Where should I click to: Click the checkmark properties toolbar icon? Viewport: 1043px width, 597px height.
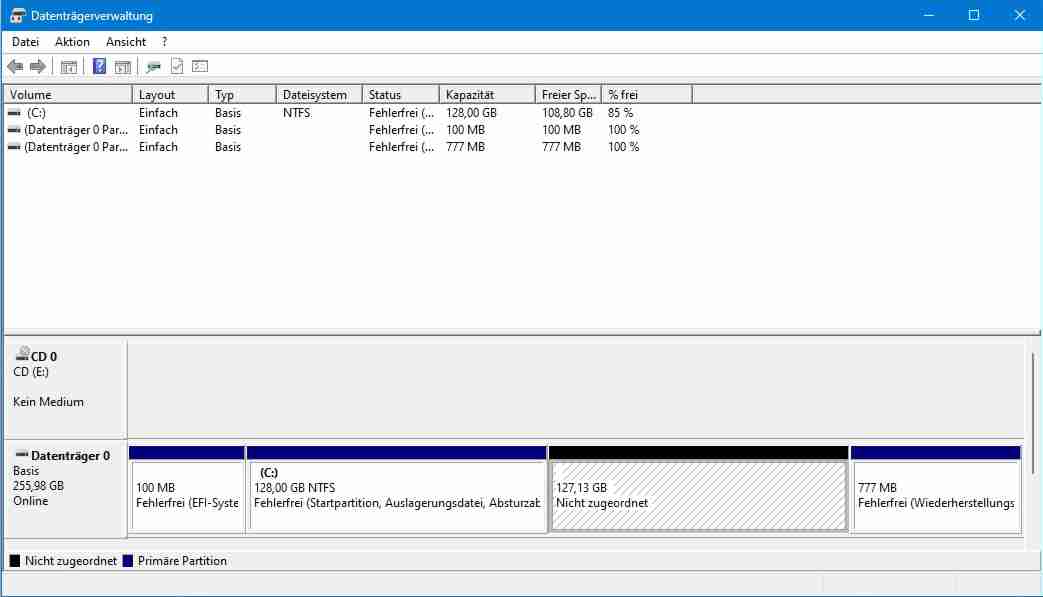click(177, 67)
